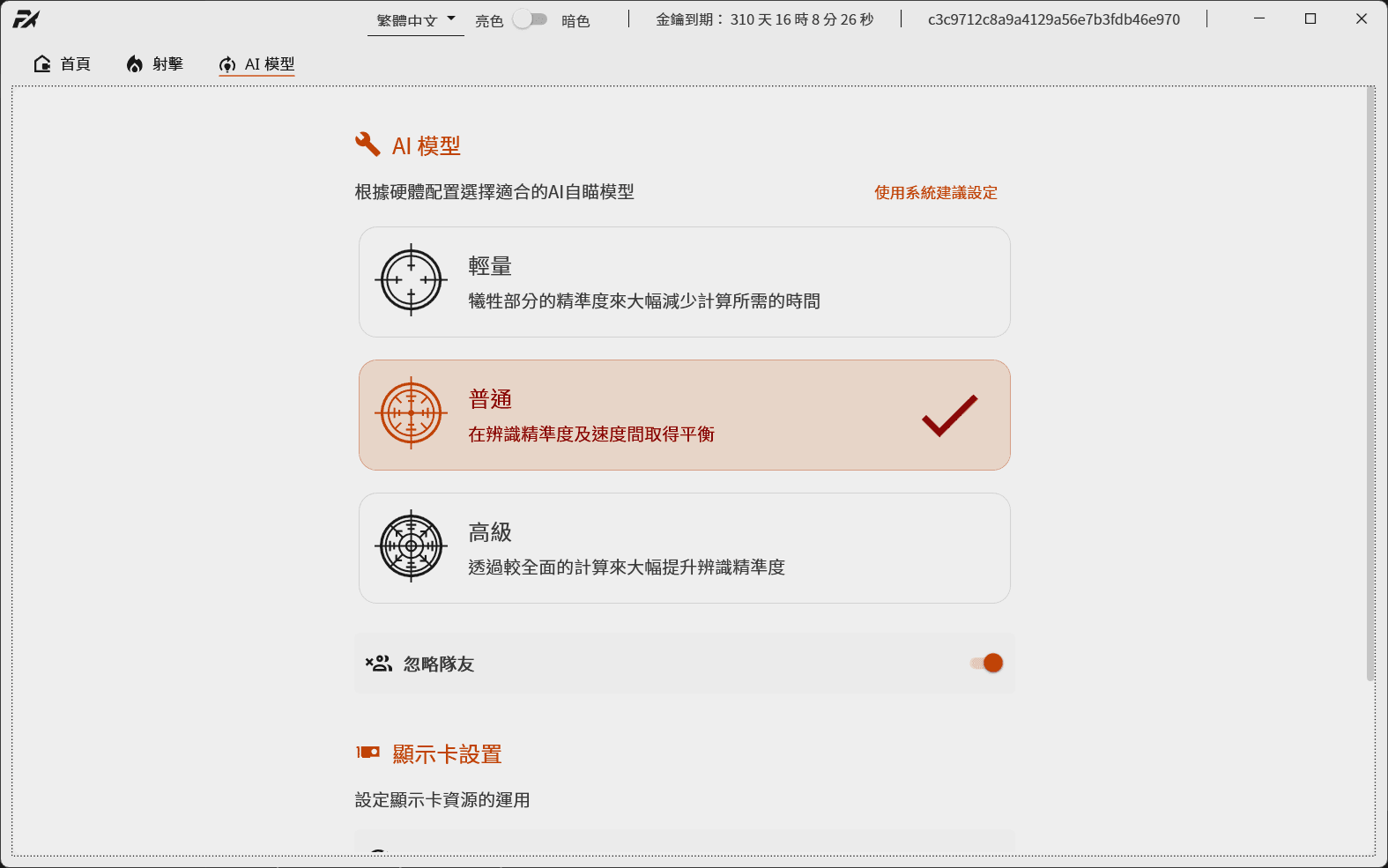Viewport: 1388px width, 868px height.
Task: Click the 忽略隊友 people icon
Action: tap(379, 664)
